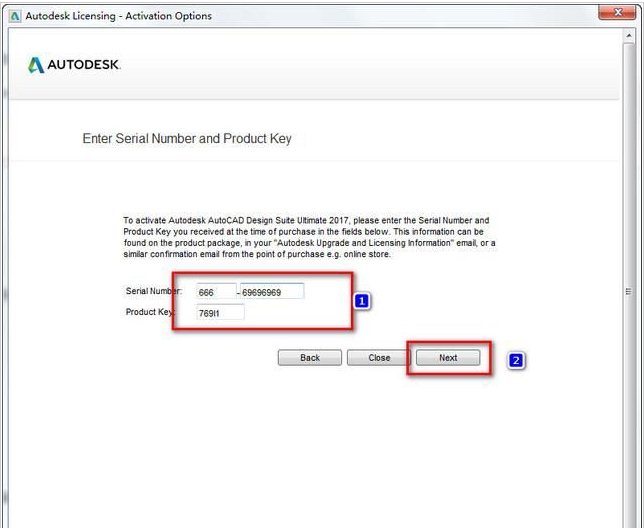Screen dimensions: 644x528
Task: Click the 'Autodesk Licensing - Activation Options' title
Action: (x=119, y=16)
